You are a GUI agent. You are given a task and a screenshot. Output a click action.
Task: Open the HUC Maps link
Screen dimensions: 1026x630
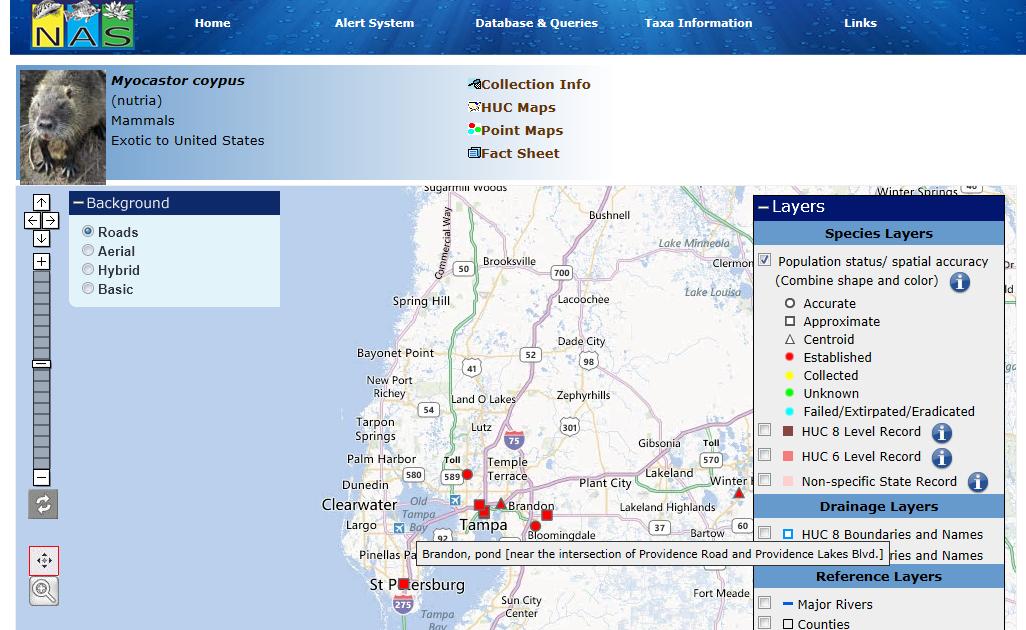pos(517,108)
